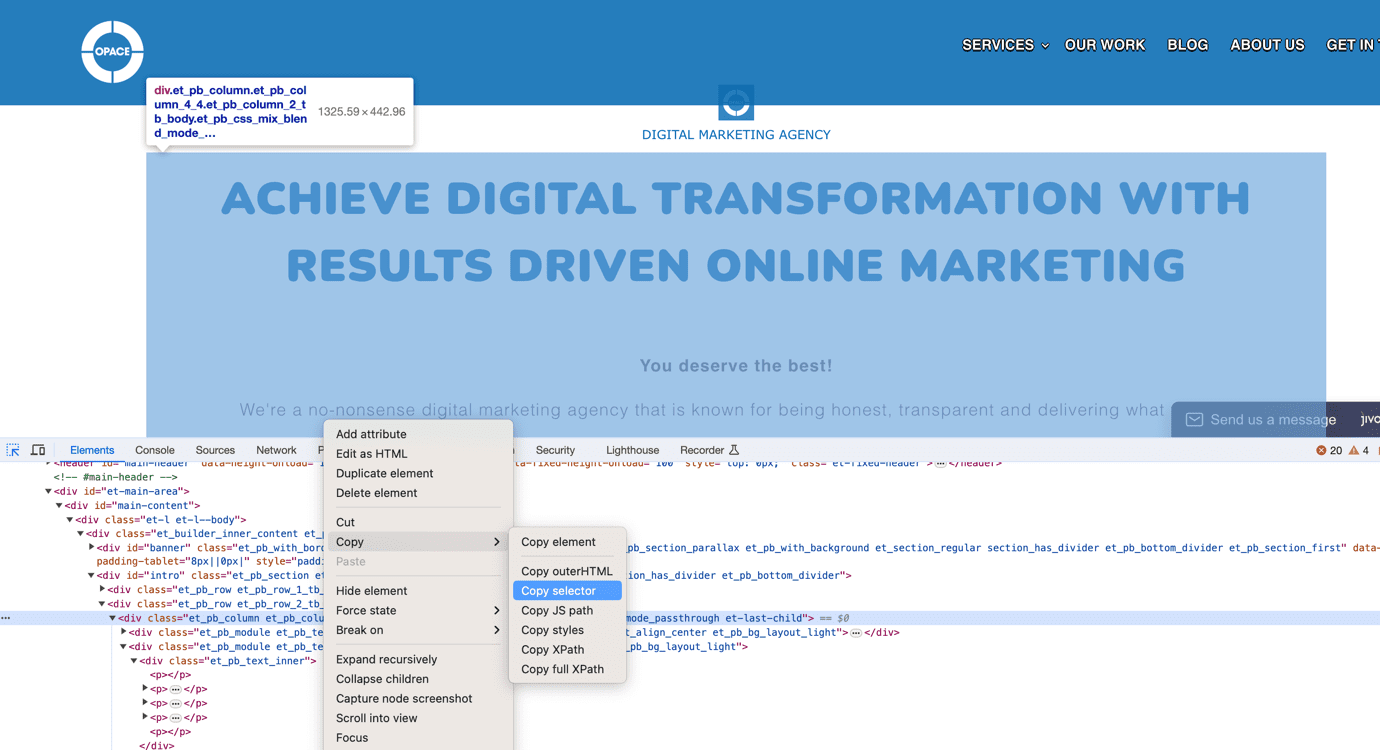Expand the div id="banner" node
This screenshot has width=1380, height=750.
(x=92, y=548)
